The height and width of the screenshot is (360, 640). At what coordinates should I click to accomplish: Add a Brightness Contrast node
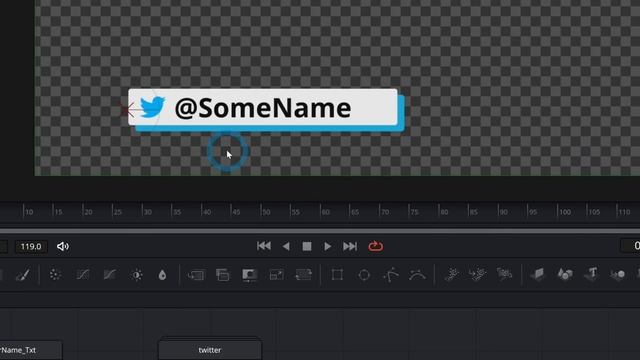tap(137, 275)
